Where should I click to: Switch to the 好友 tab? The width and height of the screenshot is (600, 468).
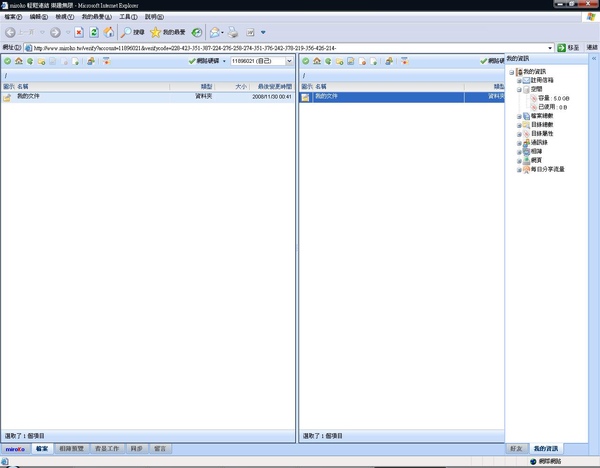click(x=517, y=448)
